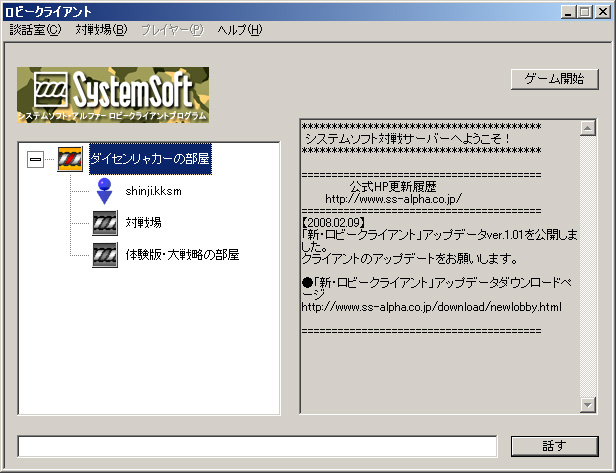This screenshot has height=473, width=616.
Task: Click the ダイセンリャカーの部屋 room icon
Action: click(x=70, y=159)
